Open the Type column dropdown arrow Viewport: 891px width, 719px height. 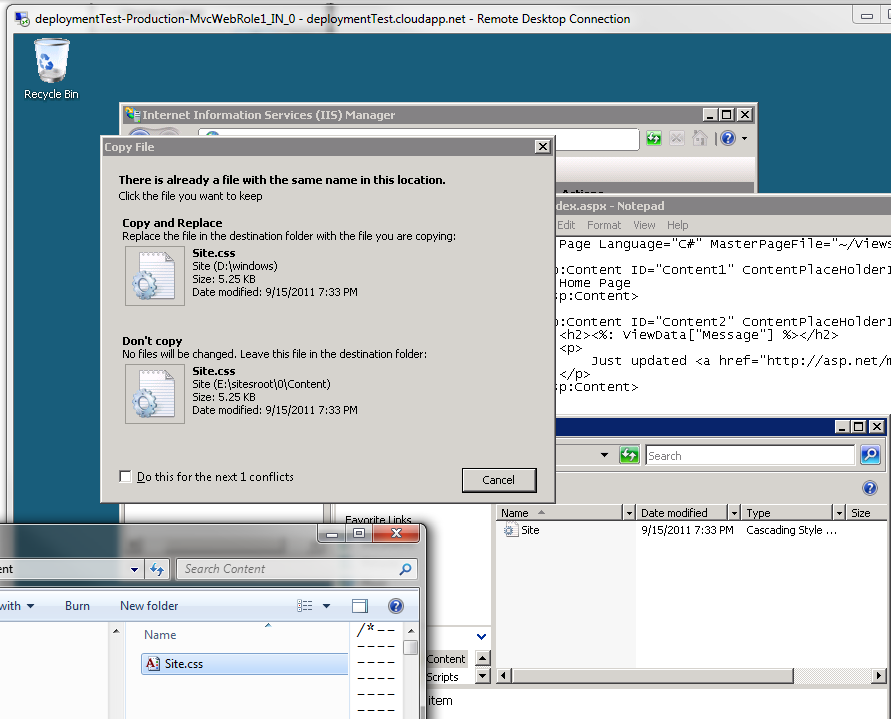pos(839,513)
